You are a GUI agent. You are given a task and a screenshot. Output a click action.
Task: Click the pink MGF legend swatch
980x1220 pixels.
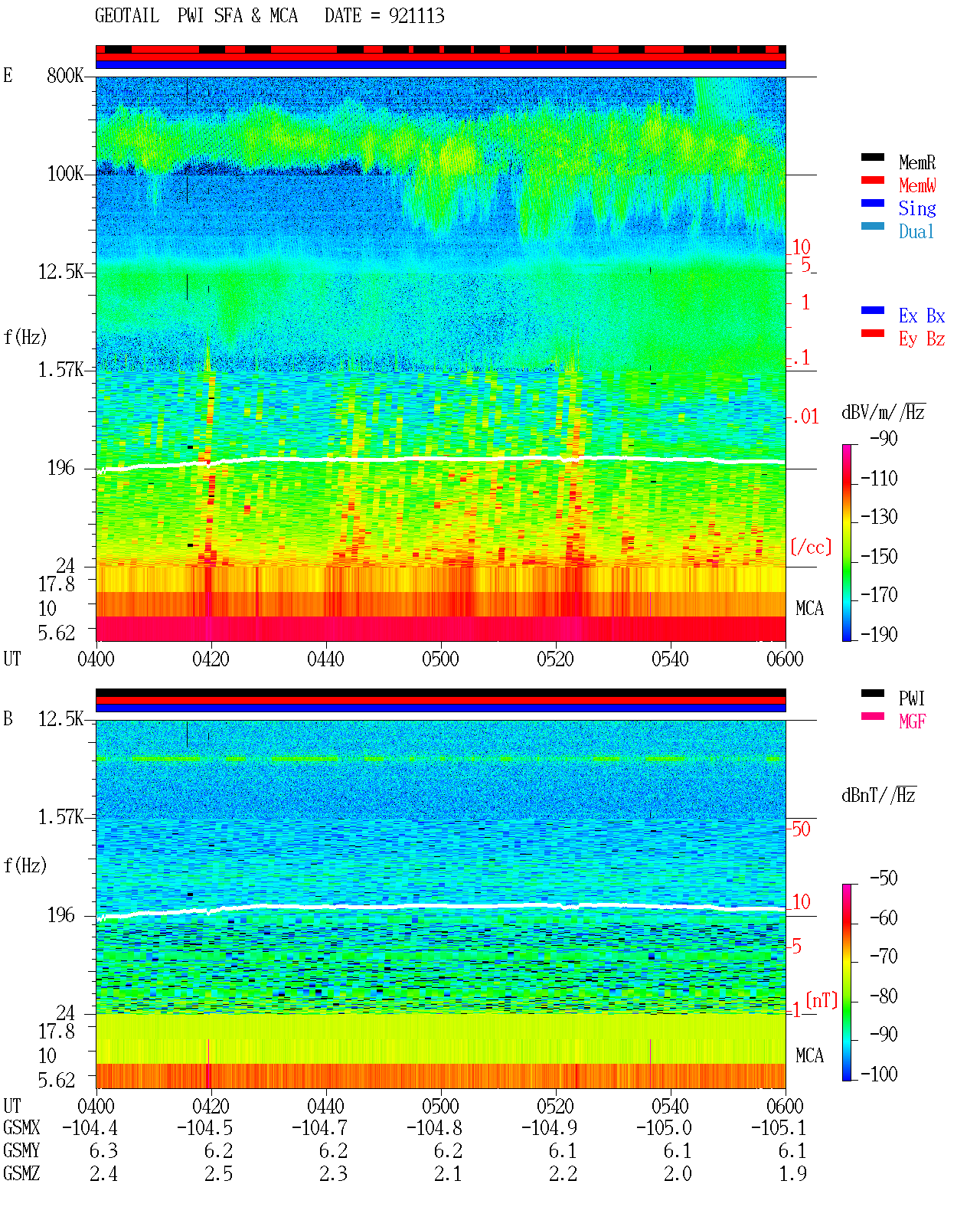(873, 717)
